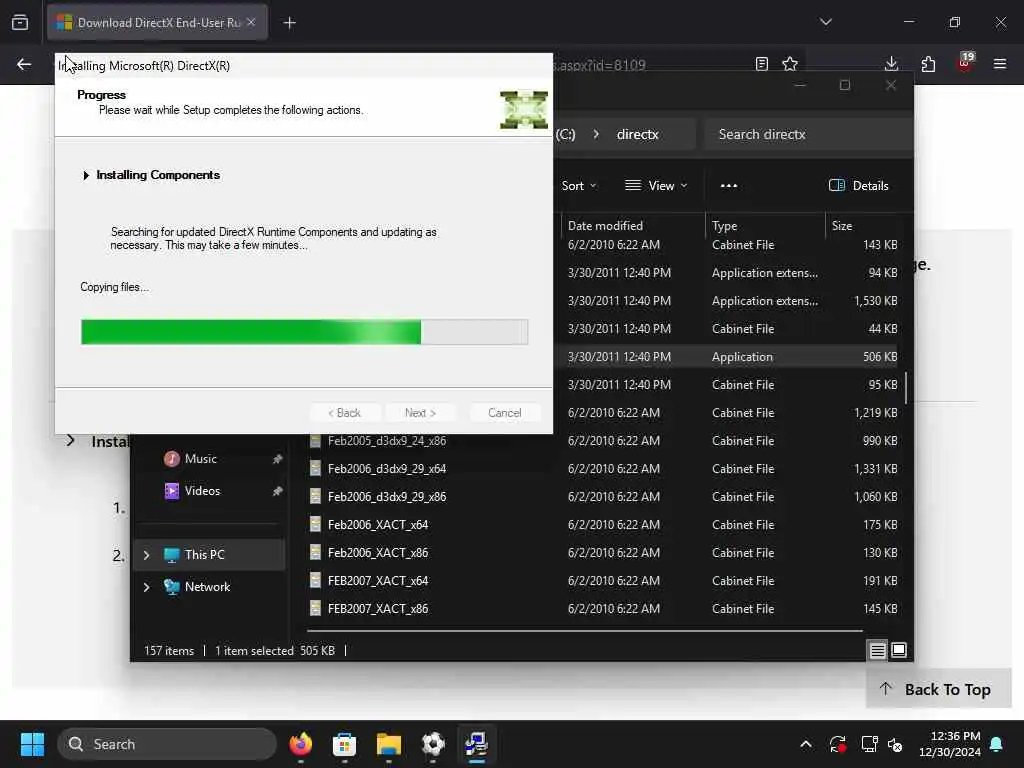The height and width of the screenshot is (768, 1024).
Task: Click the directx breadcrumb in Explorer
Action: (x=637, y=135)
